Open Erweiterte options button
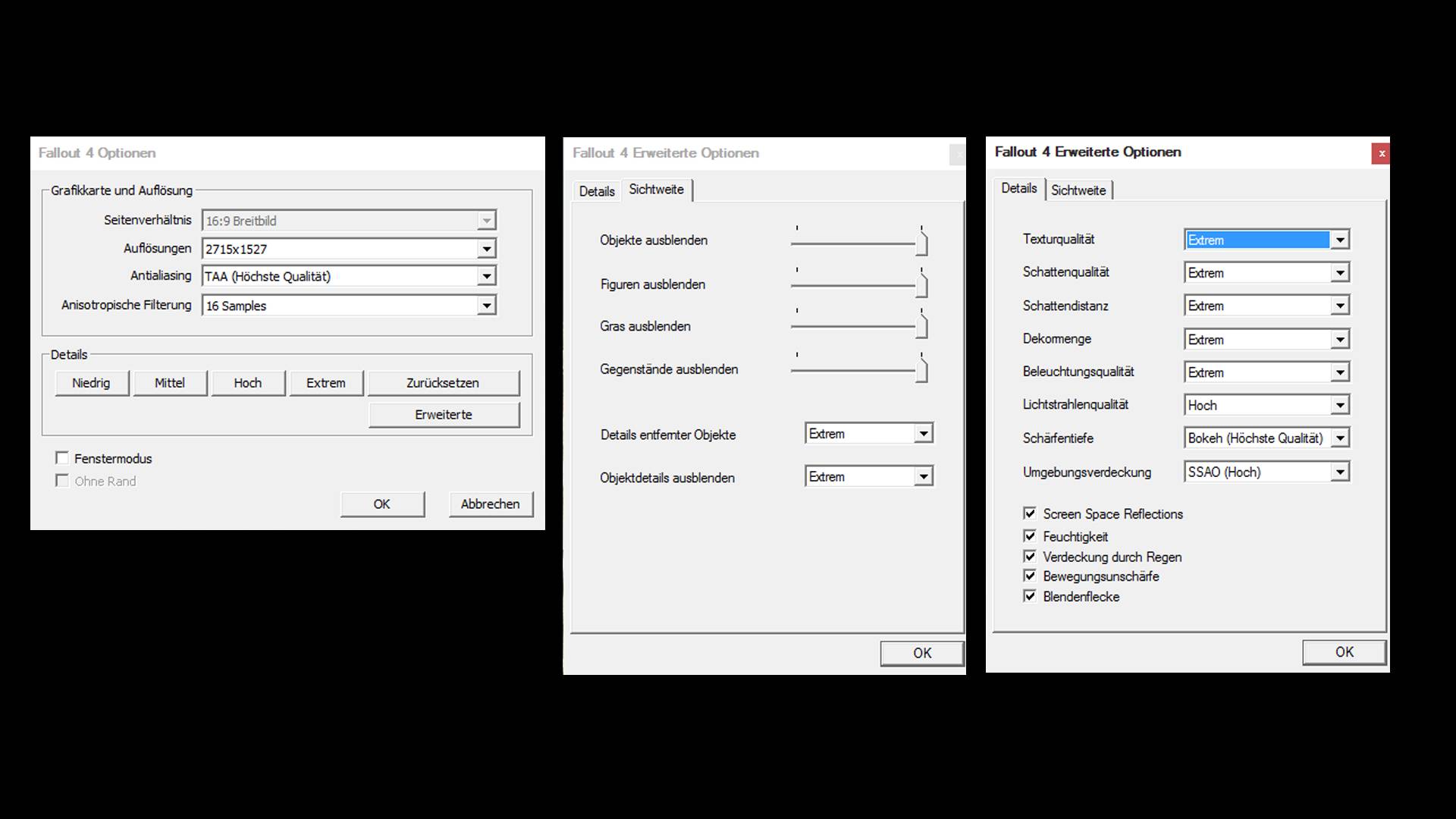This screenshot has width=1456, height=819. point(444,415)
